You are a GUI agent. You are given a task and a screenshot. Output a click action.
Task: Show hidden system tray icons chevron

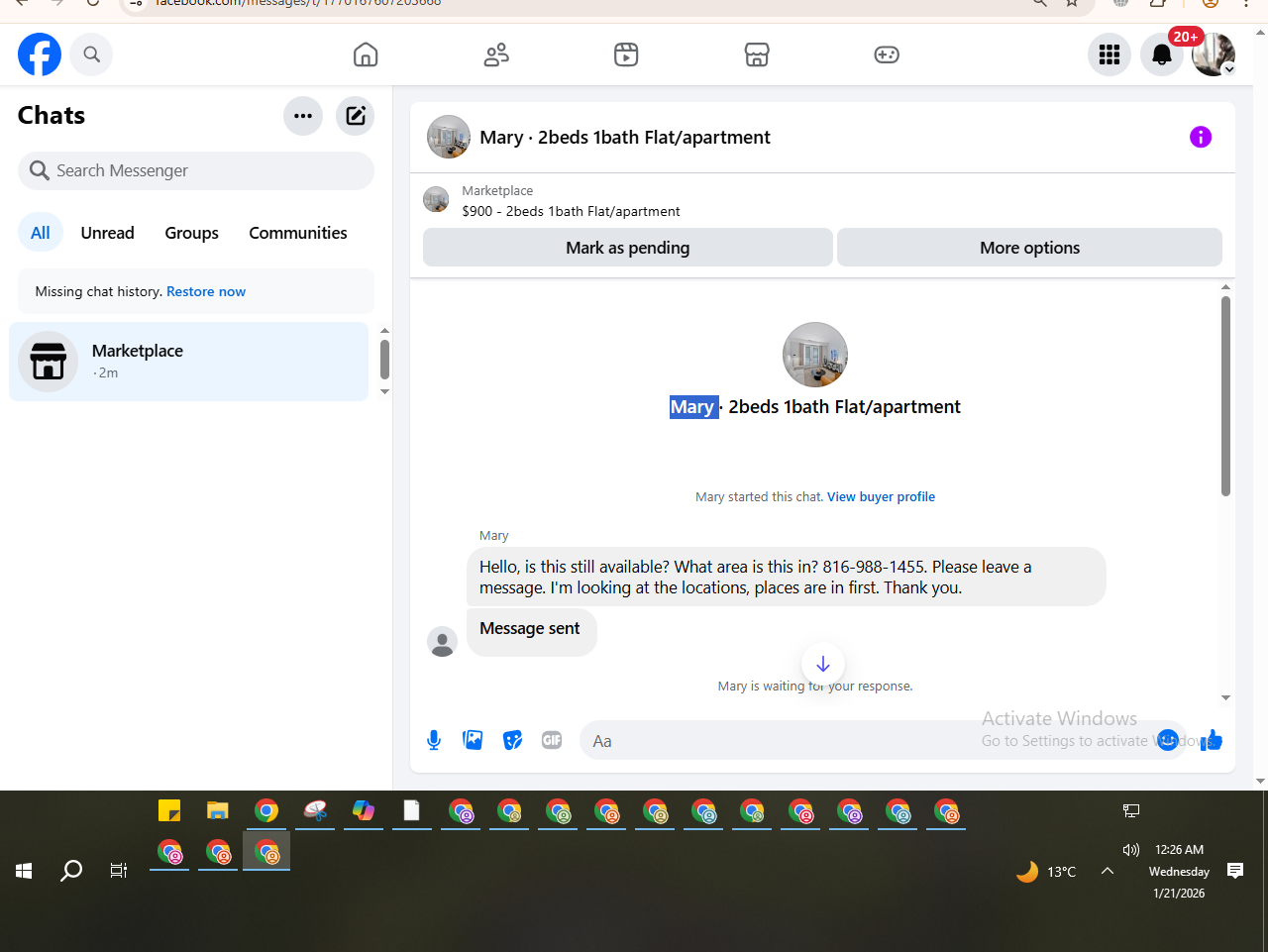1108,871
